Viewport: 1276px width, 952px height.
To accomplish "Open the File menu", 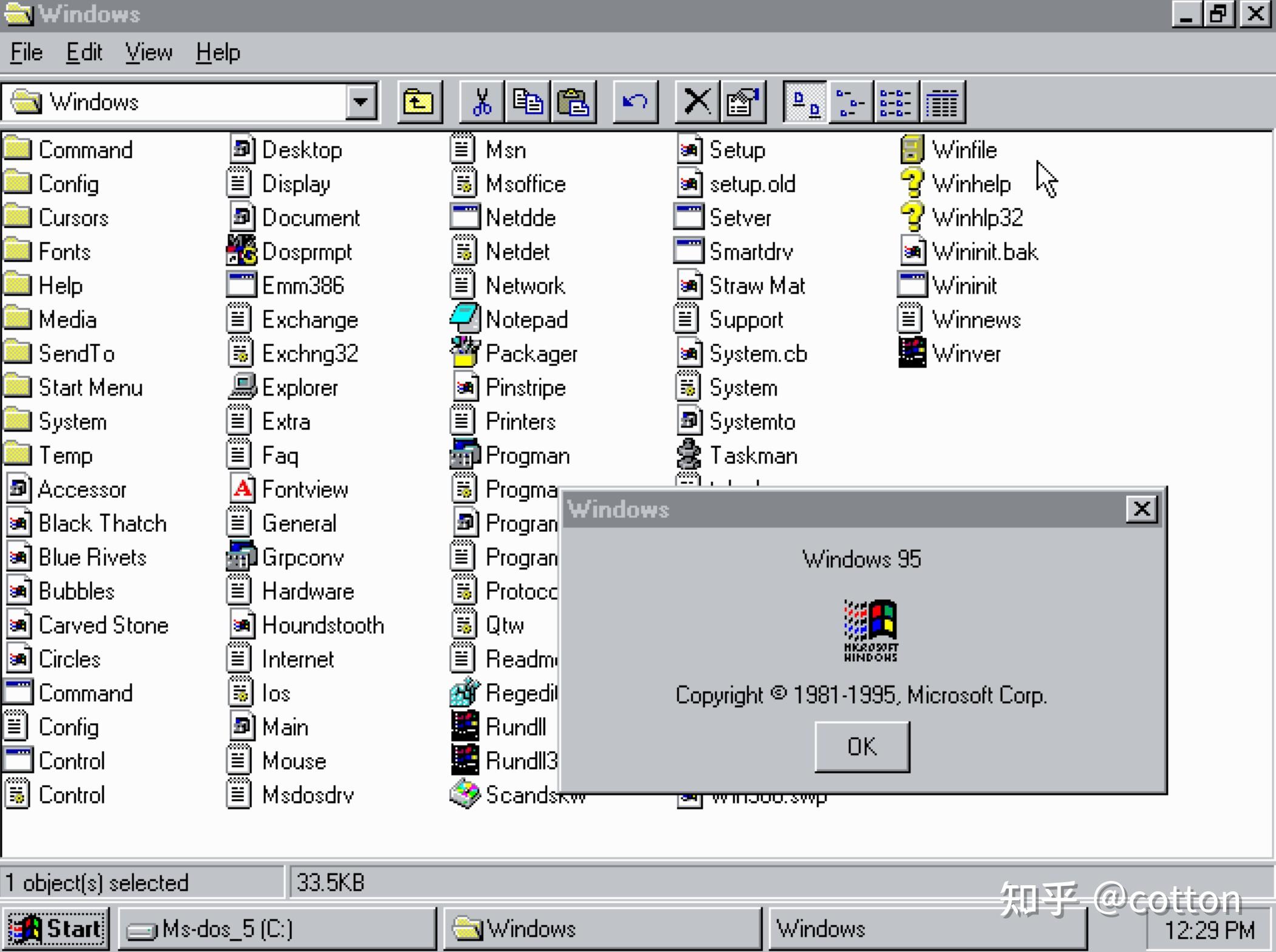I will (x=27, y=52).
